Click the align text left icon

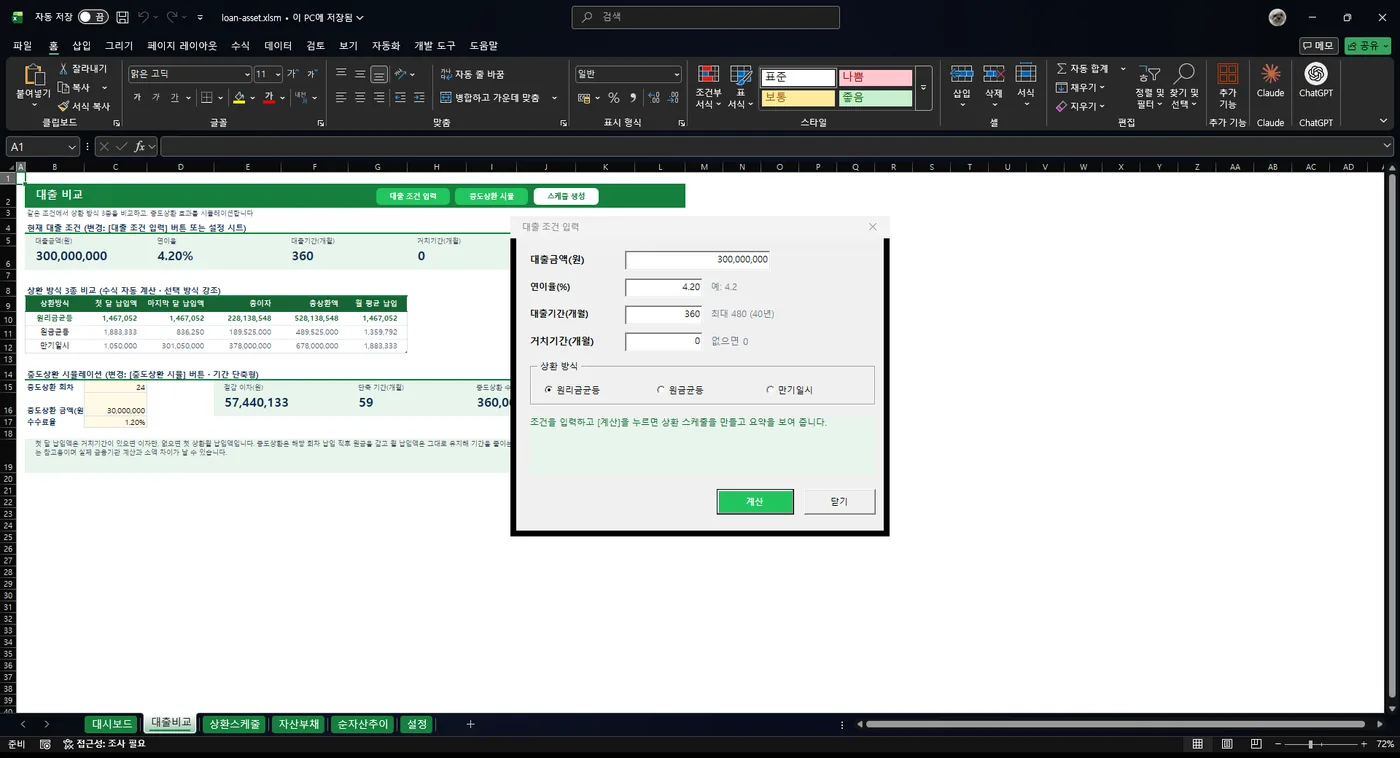(341, 97)
